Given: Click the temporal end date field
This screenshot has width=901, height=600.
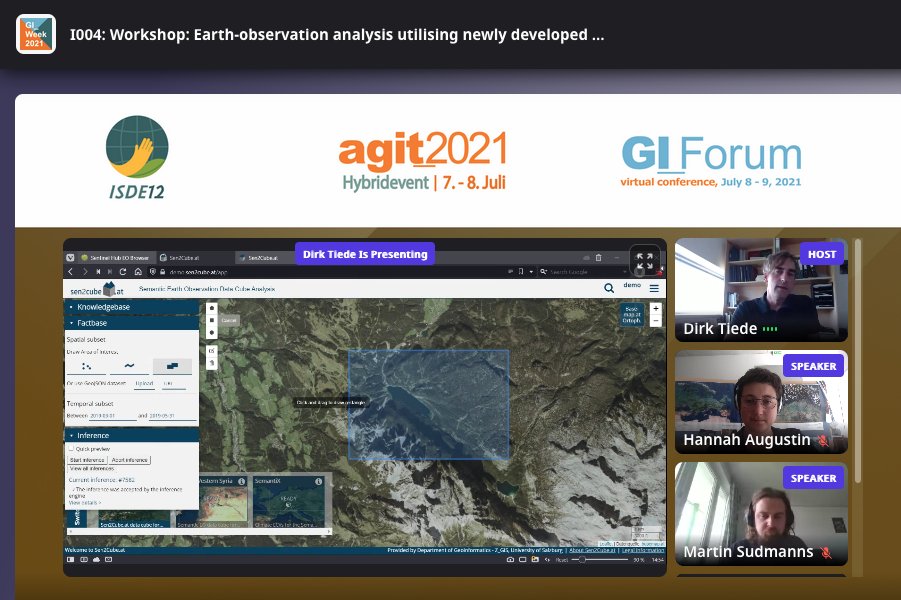Looking at the screenshot, I should pyautogui.click(x=172, y=416).
